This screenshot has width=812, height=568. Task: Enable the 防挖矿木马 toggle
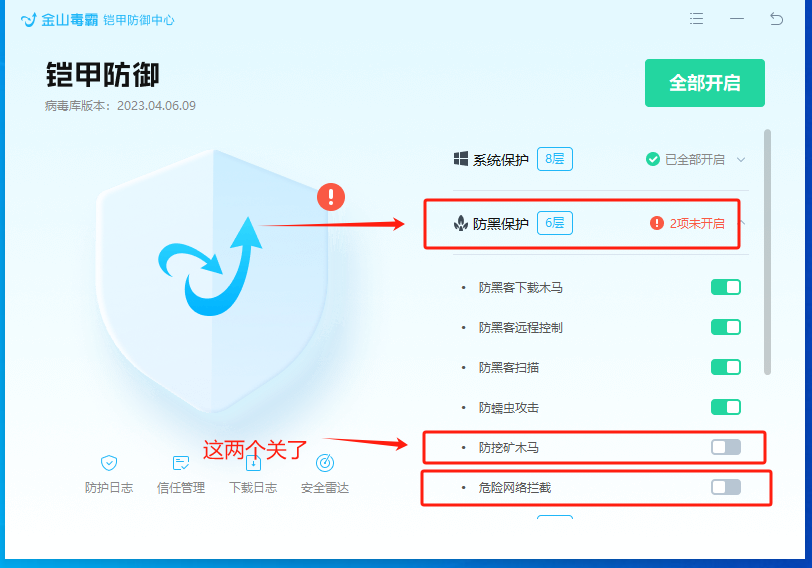(725, 447)
